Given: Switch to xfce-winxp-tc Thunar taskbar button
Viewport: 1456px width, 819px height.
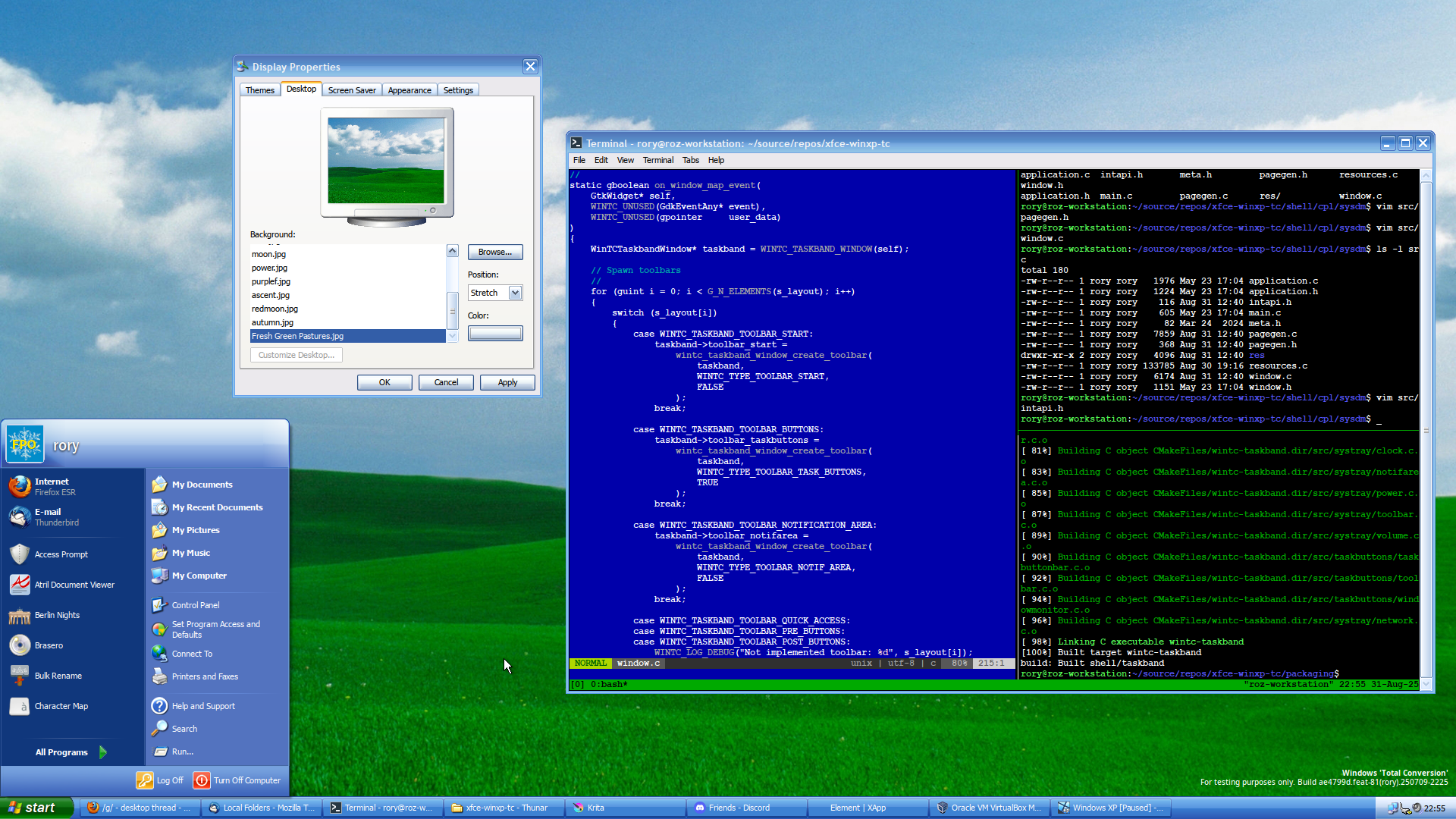Looking at the screenshot, I should [x=504, y=808].
